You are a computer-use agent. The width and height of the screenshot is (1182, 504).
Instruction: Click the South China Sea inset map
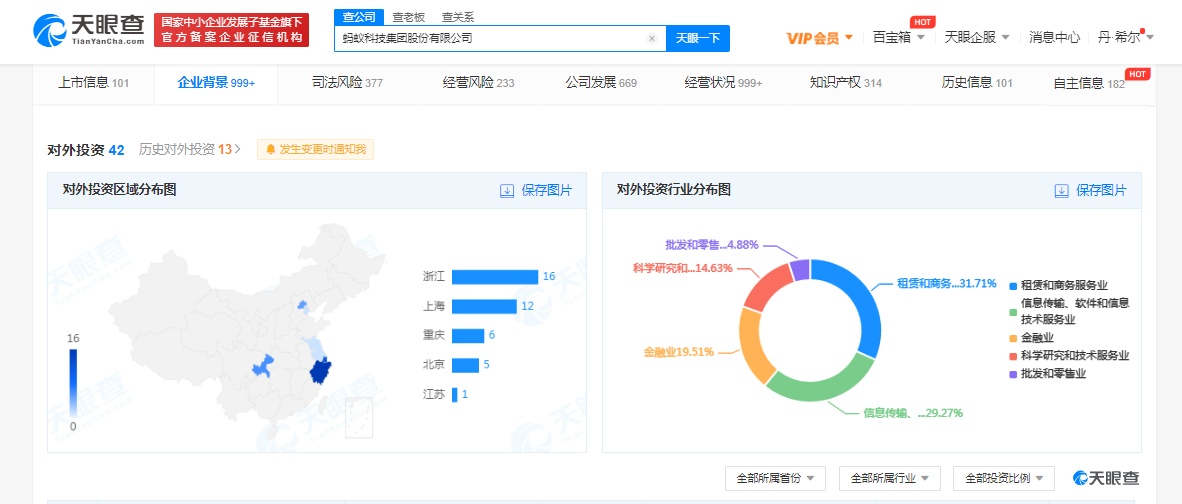(x=359, y=417)
